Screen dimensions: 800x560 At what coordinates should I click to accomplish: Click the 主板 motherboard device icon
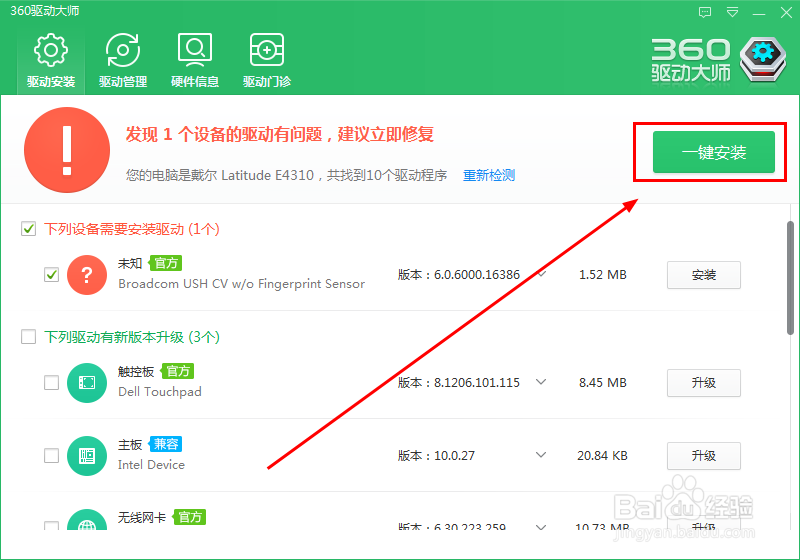pos(87,456)
